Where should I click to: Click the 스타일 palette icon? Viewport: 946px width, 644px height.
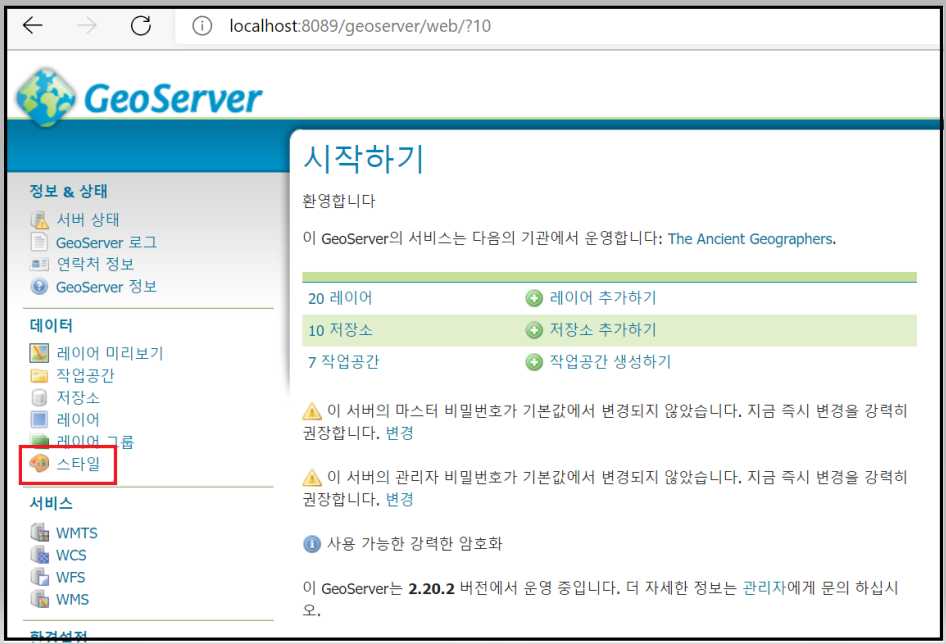click(39, 464)
